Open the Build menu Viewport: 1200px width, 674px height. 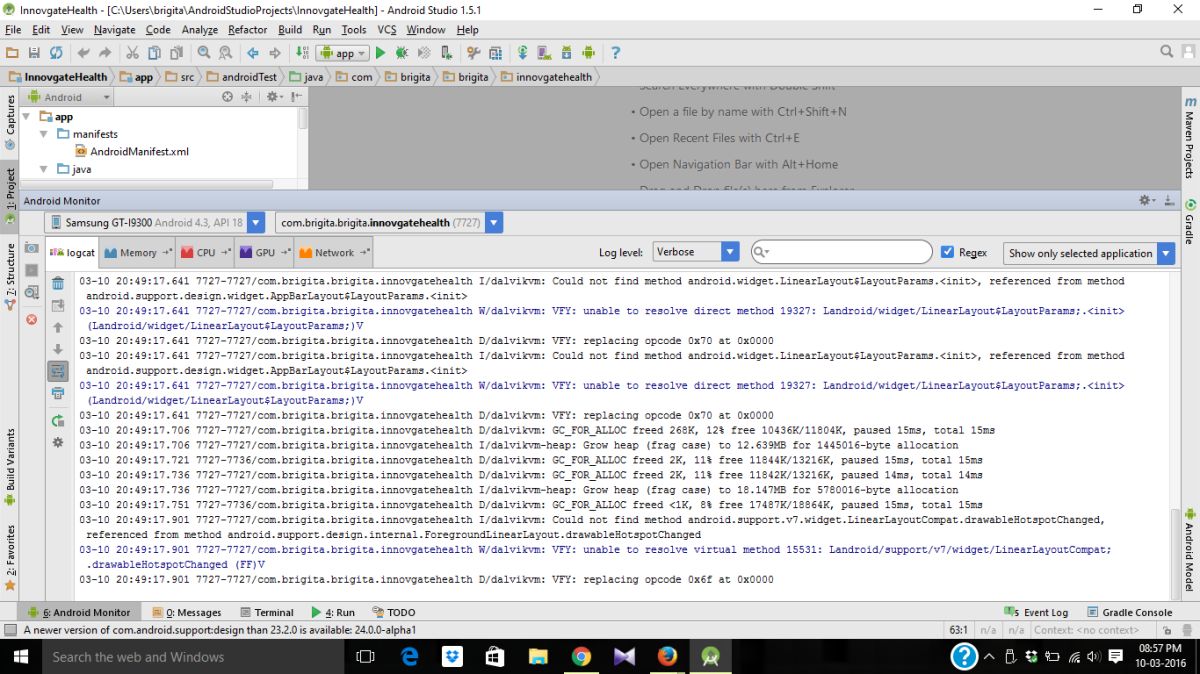click(x=290, y=30)
